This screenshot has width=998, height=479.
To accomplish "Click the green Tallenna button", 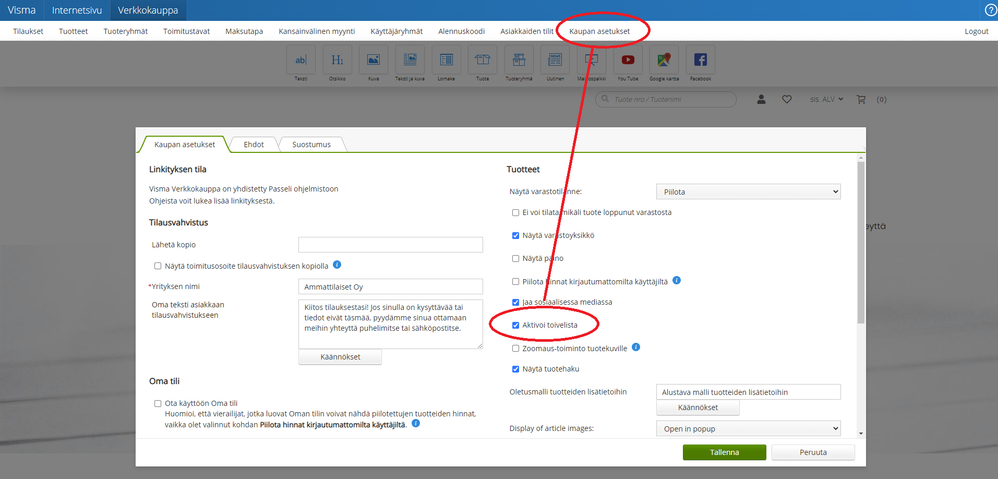I will coord(724,452).
